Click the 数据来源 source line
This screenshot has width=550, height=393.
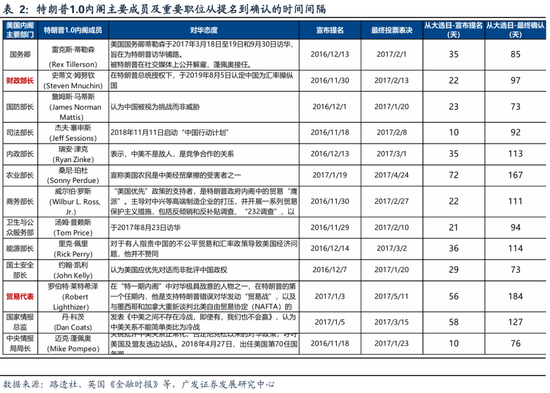point(139,385)
